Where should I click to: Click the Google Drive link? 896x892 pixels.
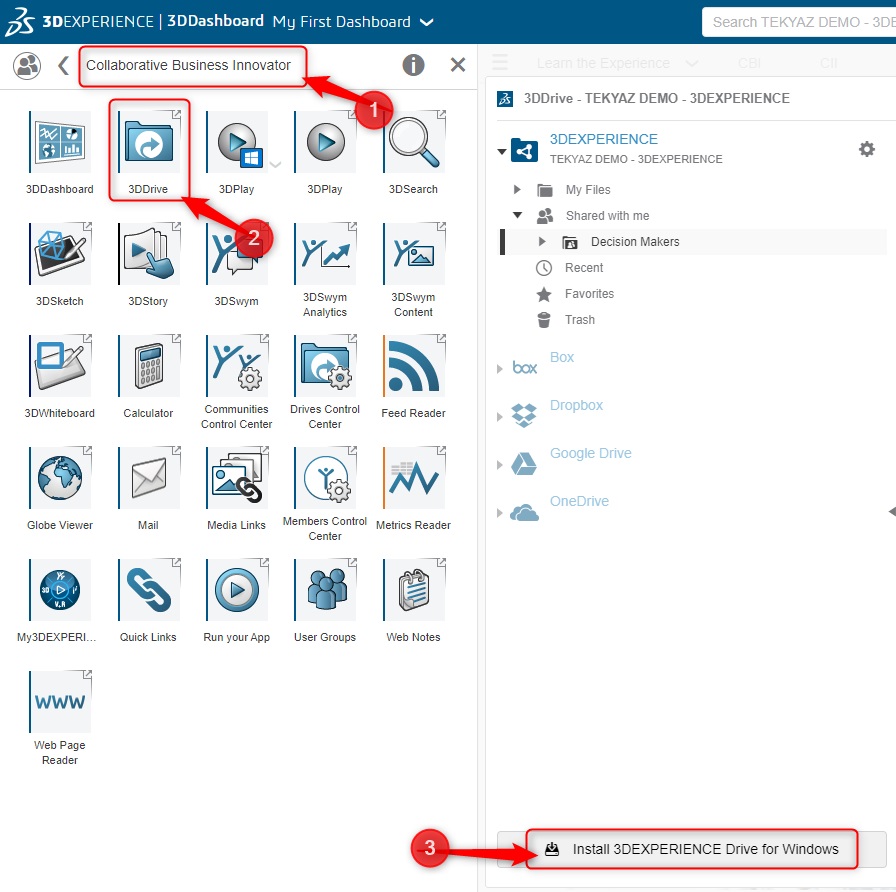[590, 453]
